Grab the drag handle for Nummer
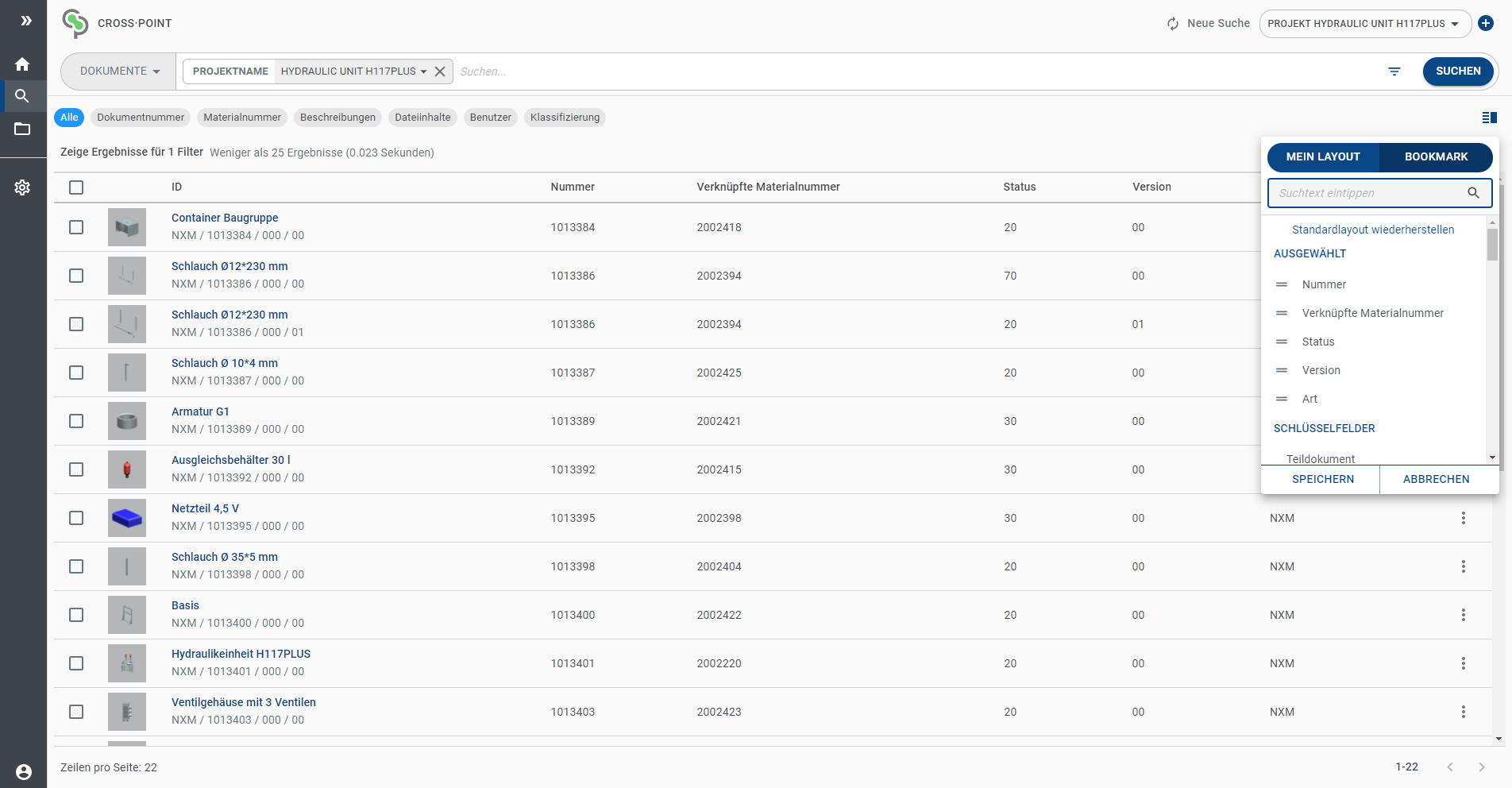Image resolution: width=1512 pixels, height=788 pixels. [1282, 284]
